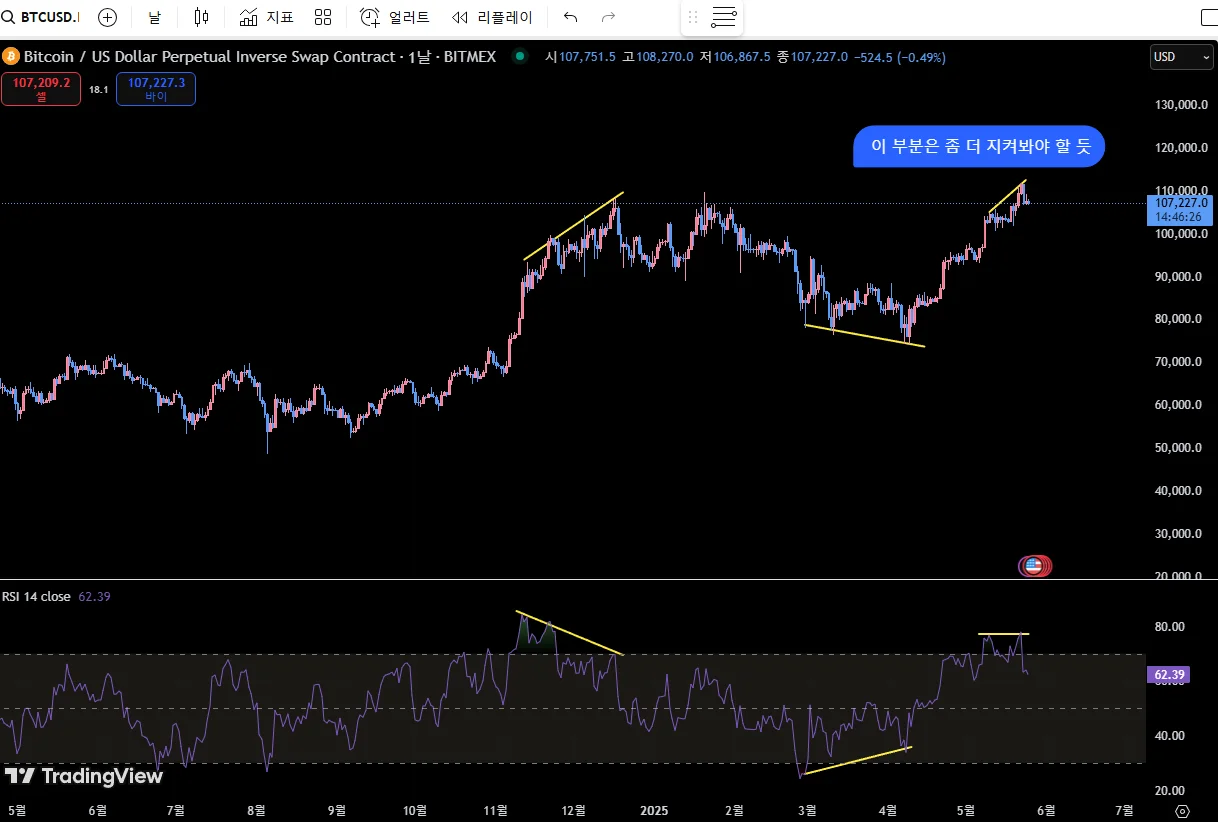Click the undo arrow icon

coord(571,17)
